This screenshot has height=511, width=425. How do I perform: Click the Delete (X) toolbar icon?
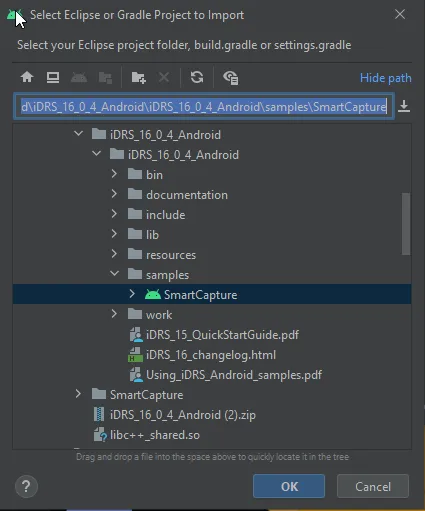164,77
